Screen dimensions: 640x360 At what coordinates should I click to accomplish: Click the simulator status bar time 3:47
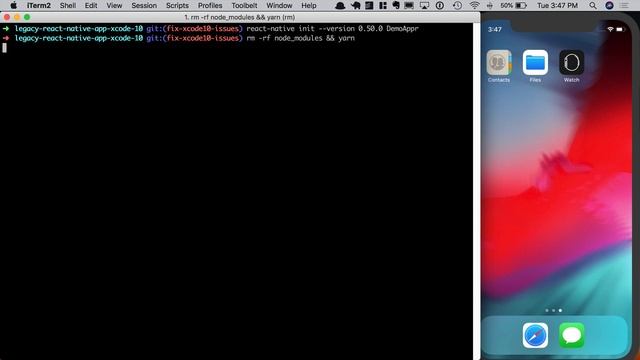(495, 29)
